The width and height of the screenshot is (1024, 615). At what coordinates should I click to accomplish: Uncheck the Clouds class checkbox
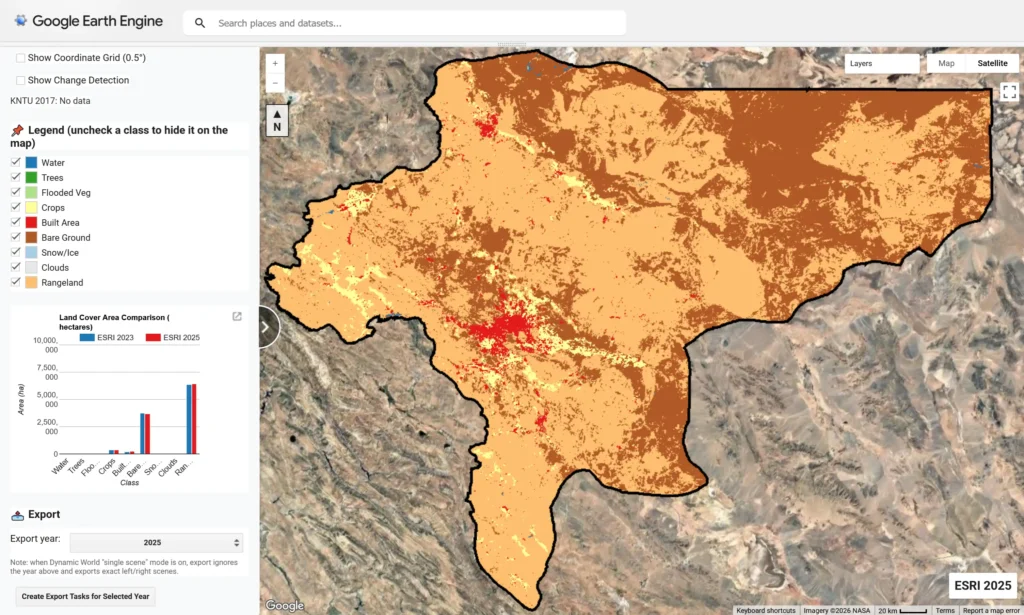pyautogui.click(x=16, y=267)
